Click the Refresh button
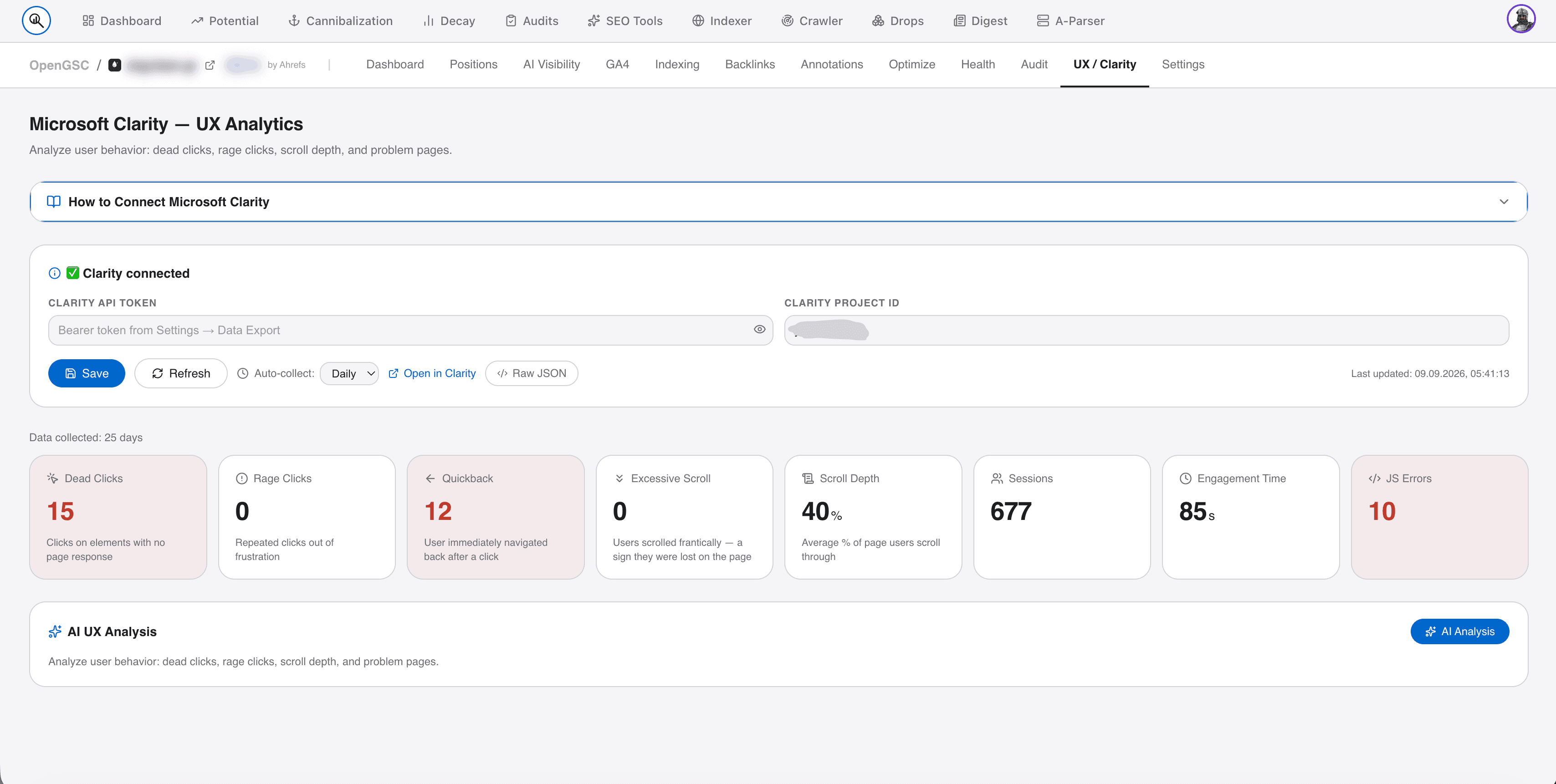Viewport: 1556px width, 784px height. coord(180,374)
